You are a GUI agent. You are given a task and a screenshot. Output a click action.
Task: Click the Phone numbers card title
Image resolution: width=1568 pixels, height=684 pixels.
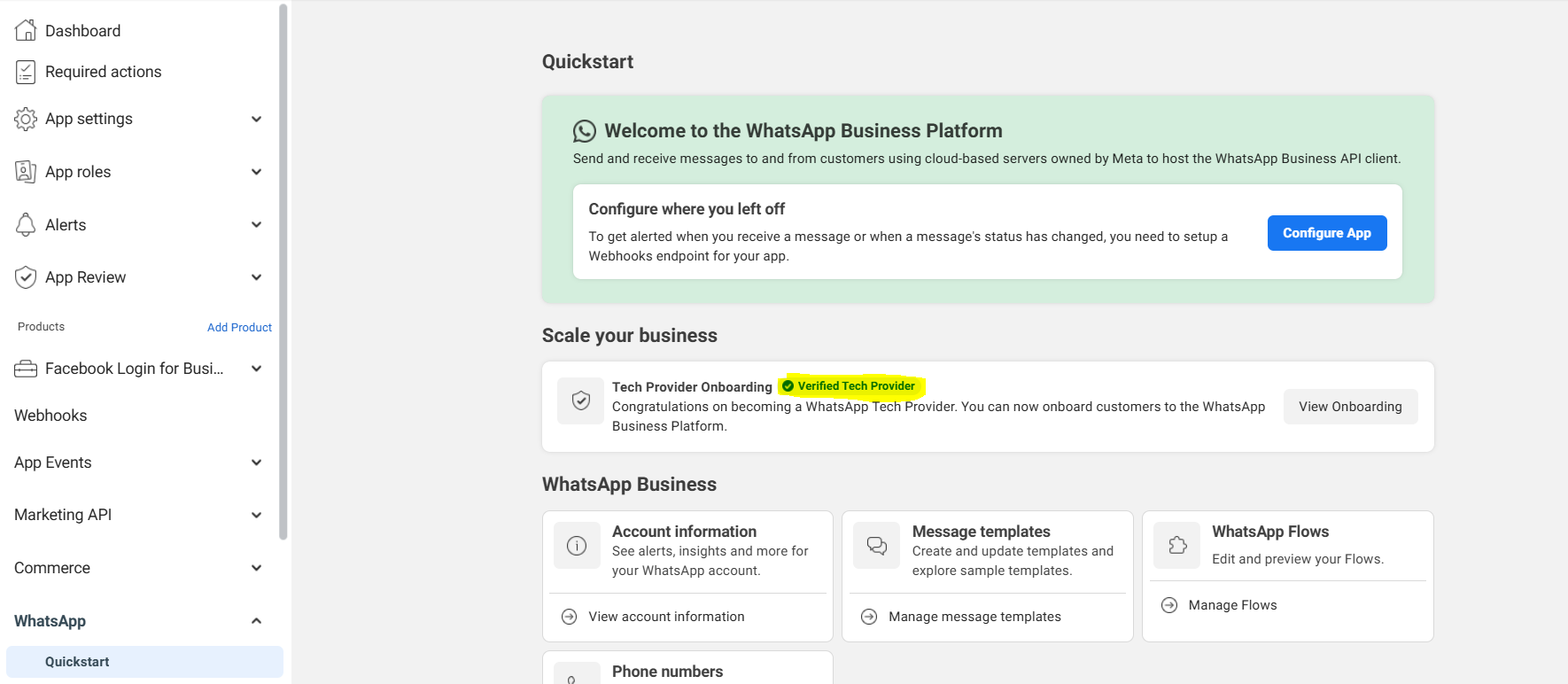(667, 672)
